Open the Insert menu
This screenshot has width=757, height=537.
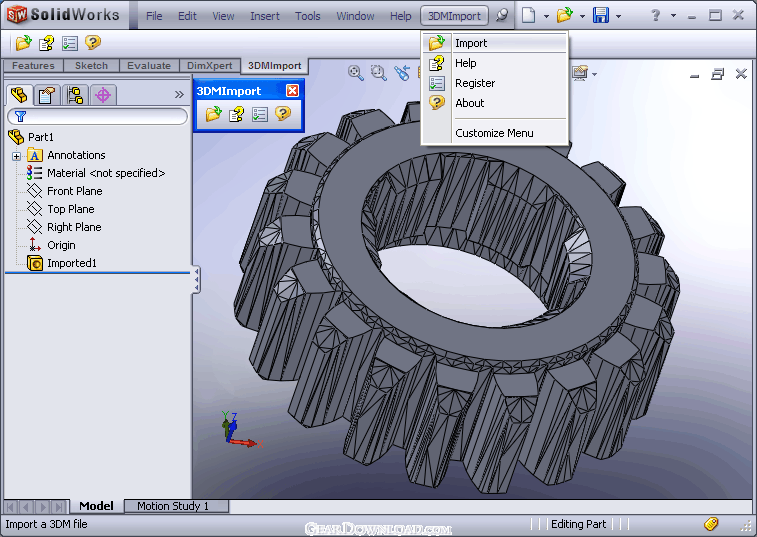tap(265, 16)
